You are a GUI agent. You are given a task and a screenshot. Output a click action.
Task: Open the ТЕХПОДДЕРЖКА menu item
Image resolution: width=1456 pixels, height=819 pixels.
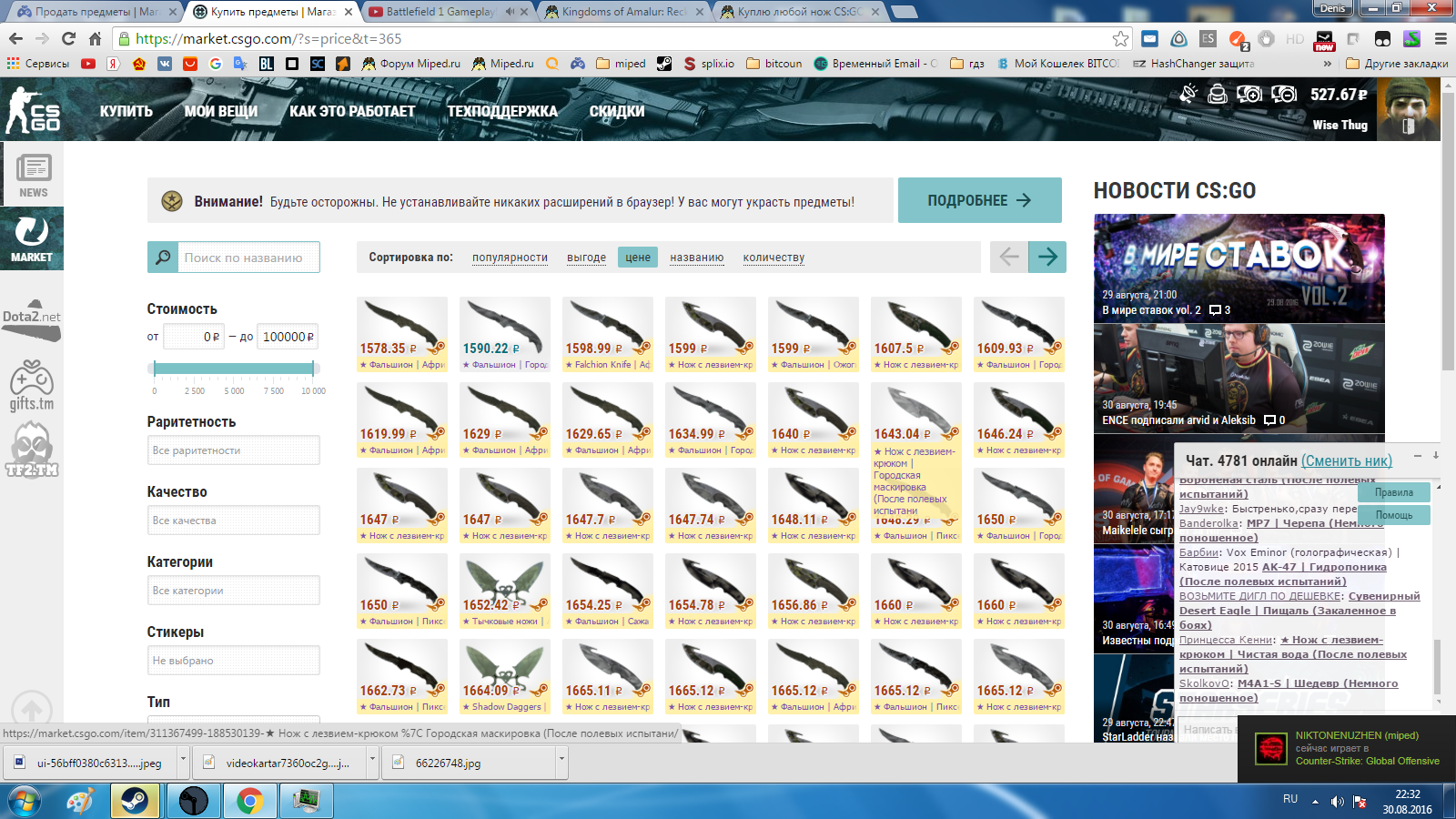pos(502,111)
